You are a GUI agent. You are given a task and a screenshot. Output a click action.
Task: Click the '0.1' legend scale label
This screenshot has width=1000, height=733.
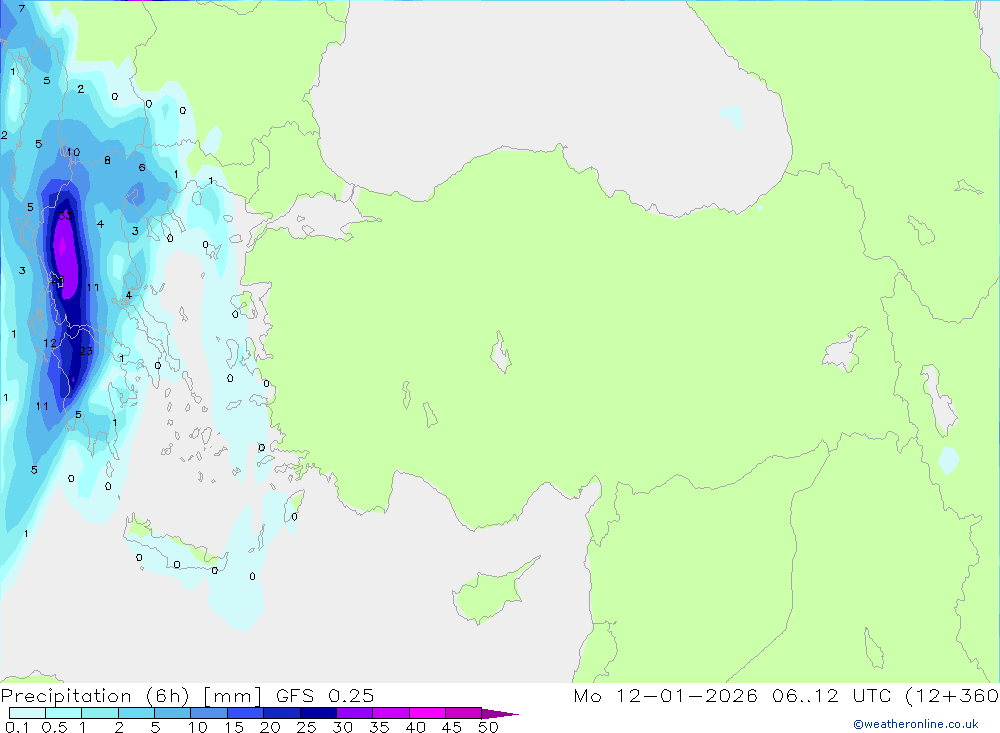(17, 727)
